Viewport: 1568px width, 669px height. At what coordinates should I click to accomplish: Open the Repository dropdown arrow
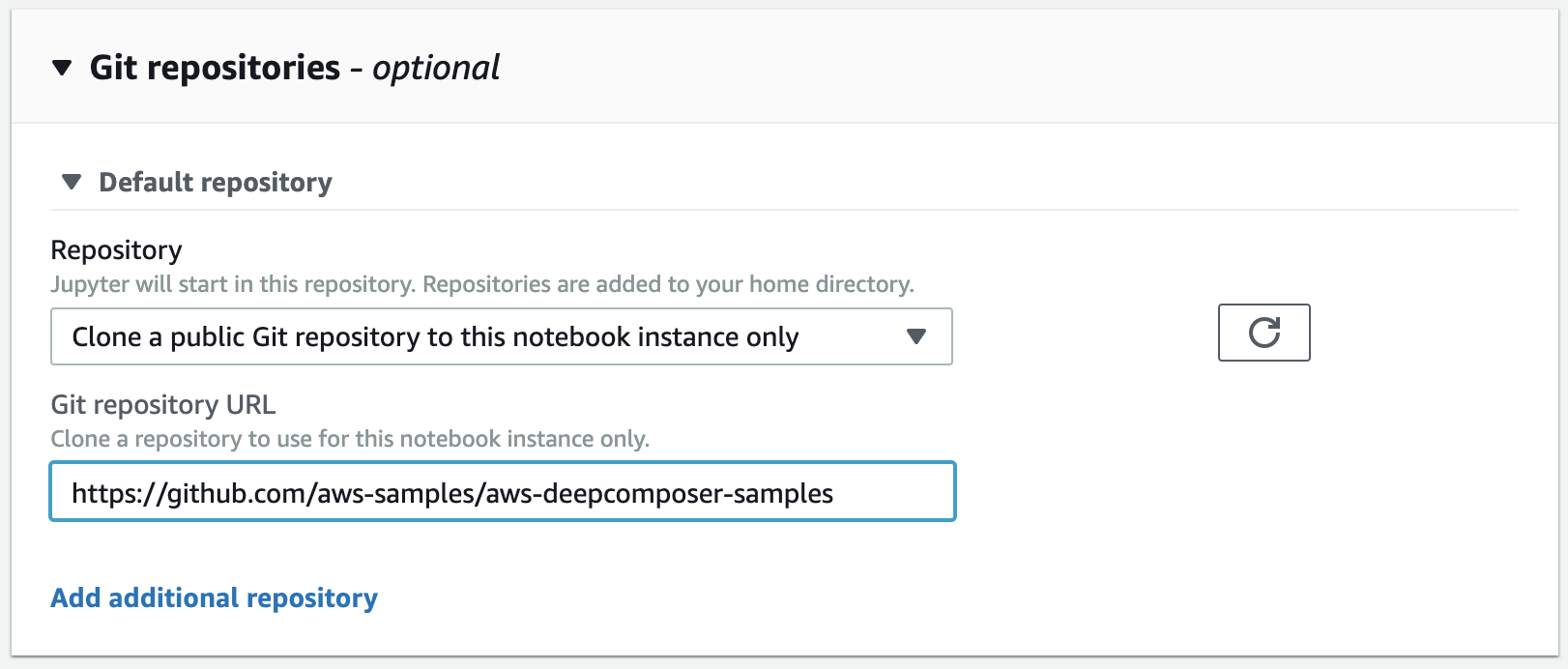[x=916, y=336]
